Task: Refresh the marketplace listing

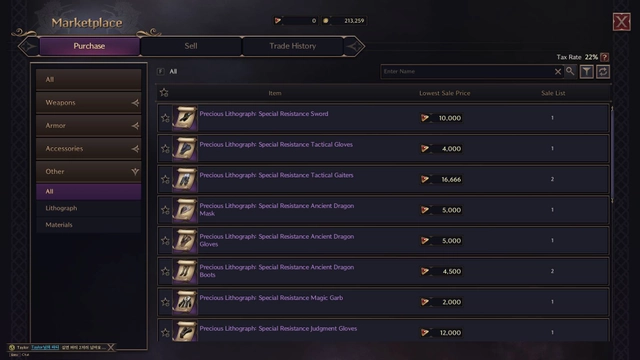Action: [x=603, y=72]
